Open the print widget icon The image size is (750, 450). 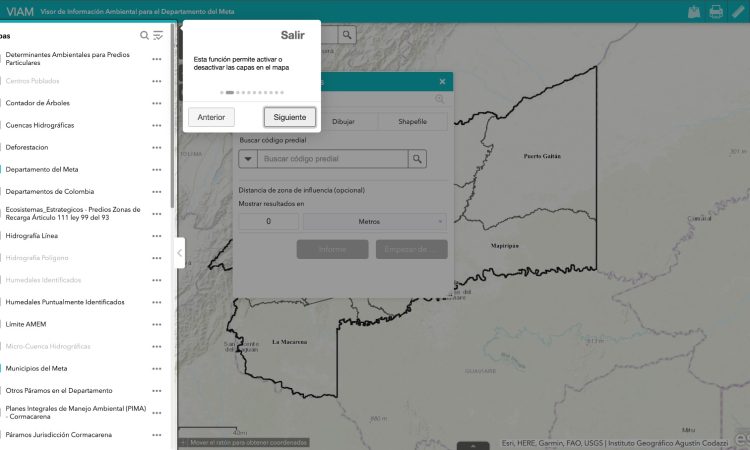[x=716, y=12]
